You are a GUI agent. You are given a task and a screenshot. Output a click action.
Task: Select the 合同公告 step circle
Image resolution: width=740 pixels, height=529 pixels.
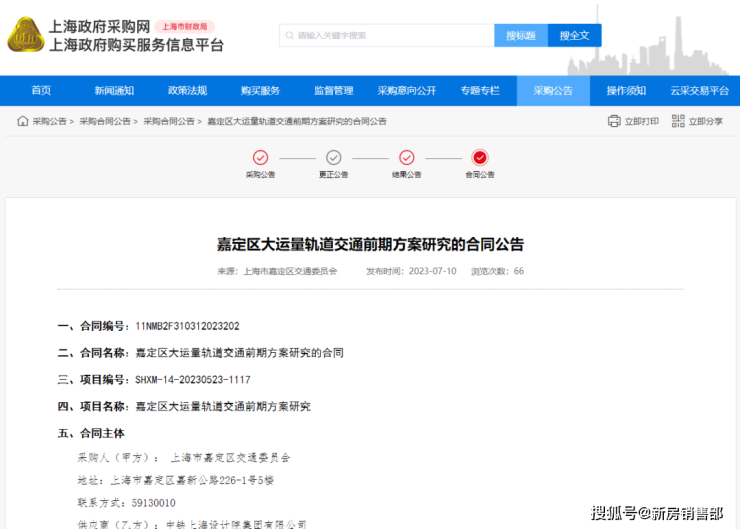point(480,157)
